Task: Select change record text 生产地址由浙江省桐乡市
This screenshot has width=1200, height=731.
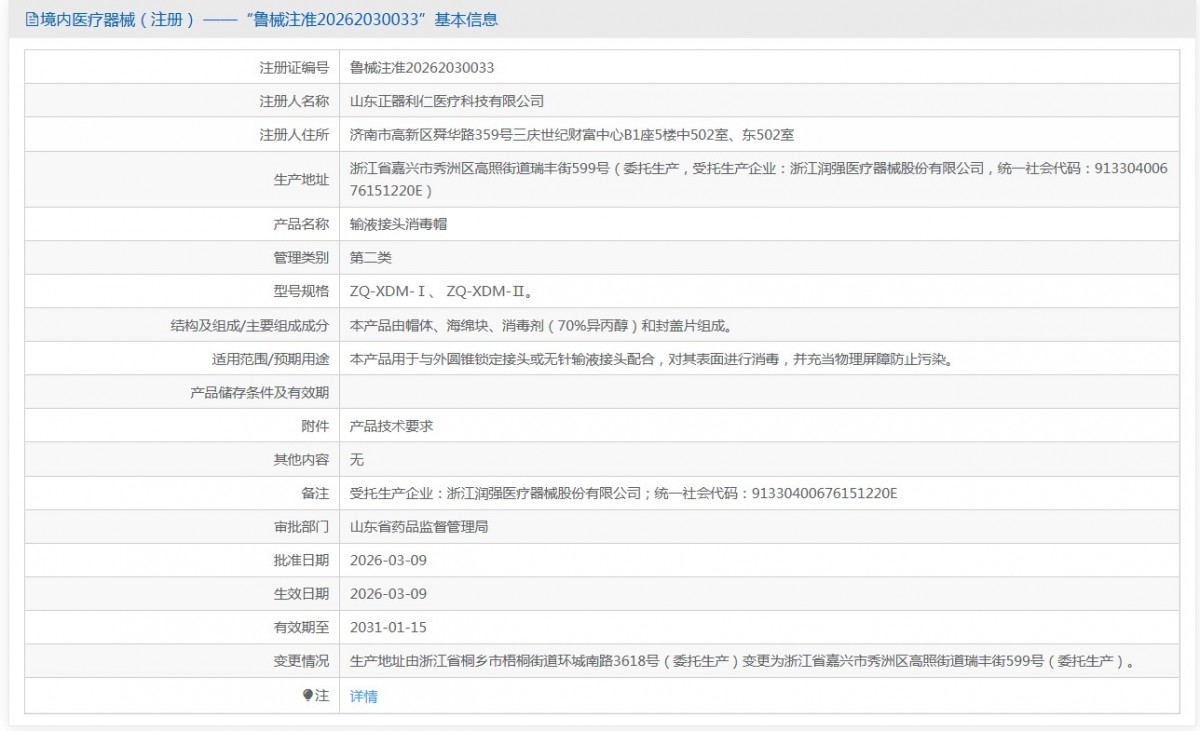Action: [742, 662]
